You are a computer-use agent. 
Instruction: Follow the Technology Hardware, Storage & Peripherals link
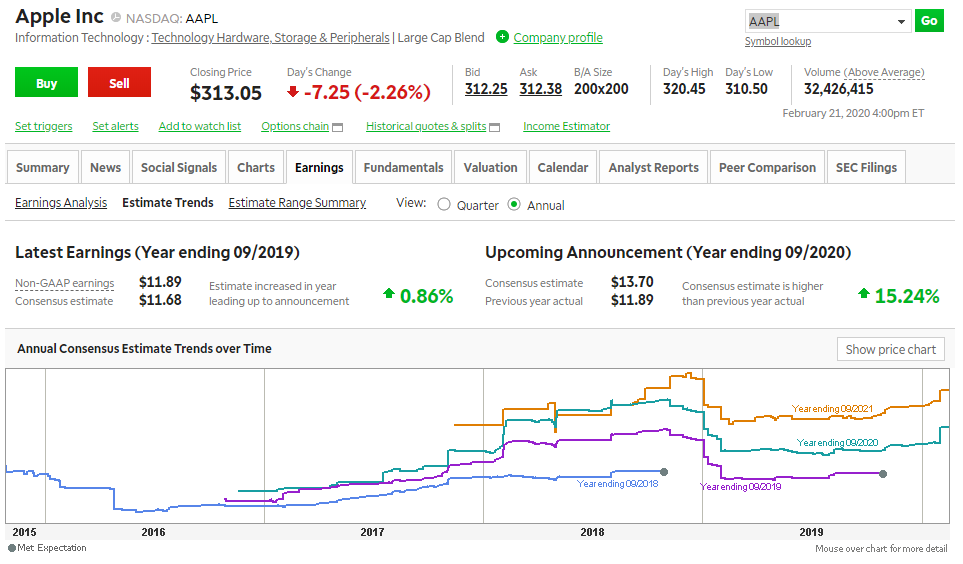(x=270, y=37)
